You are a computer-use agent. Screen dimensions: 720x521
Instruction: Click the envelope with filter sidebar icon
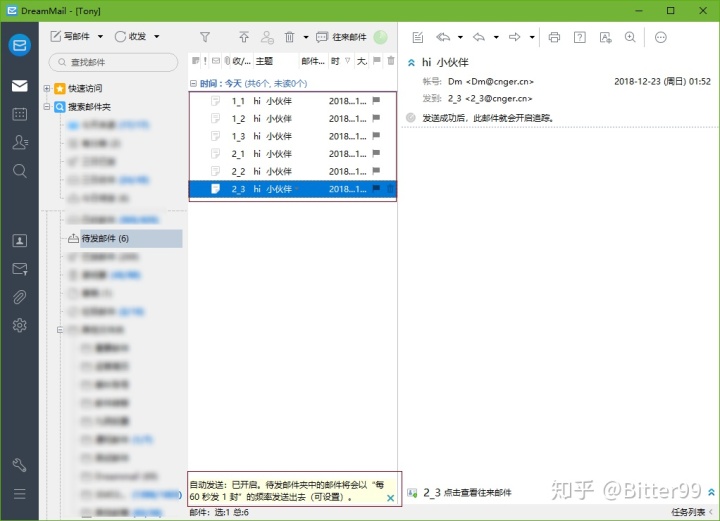(19, 269)
